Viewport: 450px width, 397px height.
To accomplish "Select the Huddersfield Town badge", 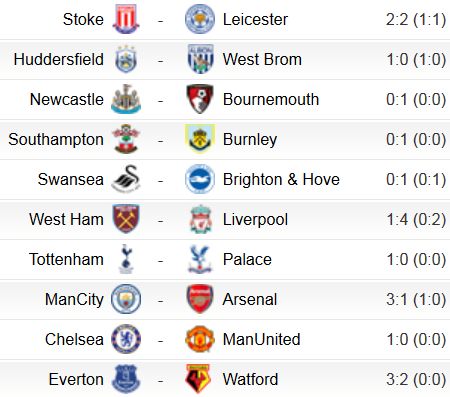I will pos(126,59).
